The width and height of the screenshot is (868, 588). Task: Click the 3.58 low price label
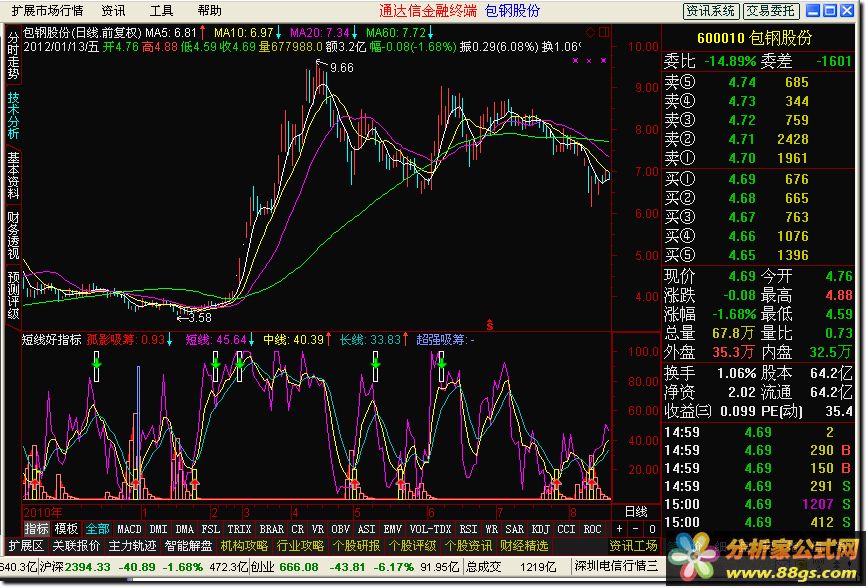pos(200,318)
